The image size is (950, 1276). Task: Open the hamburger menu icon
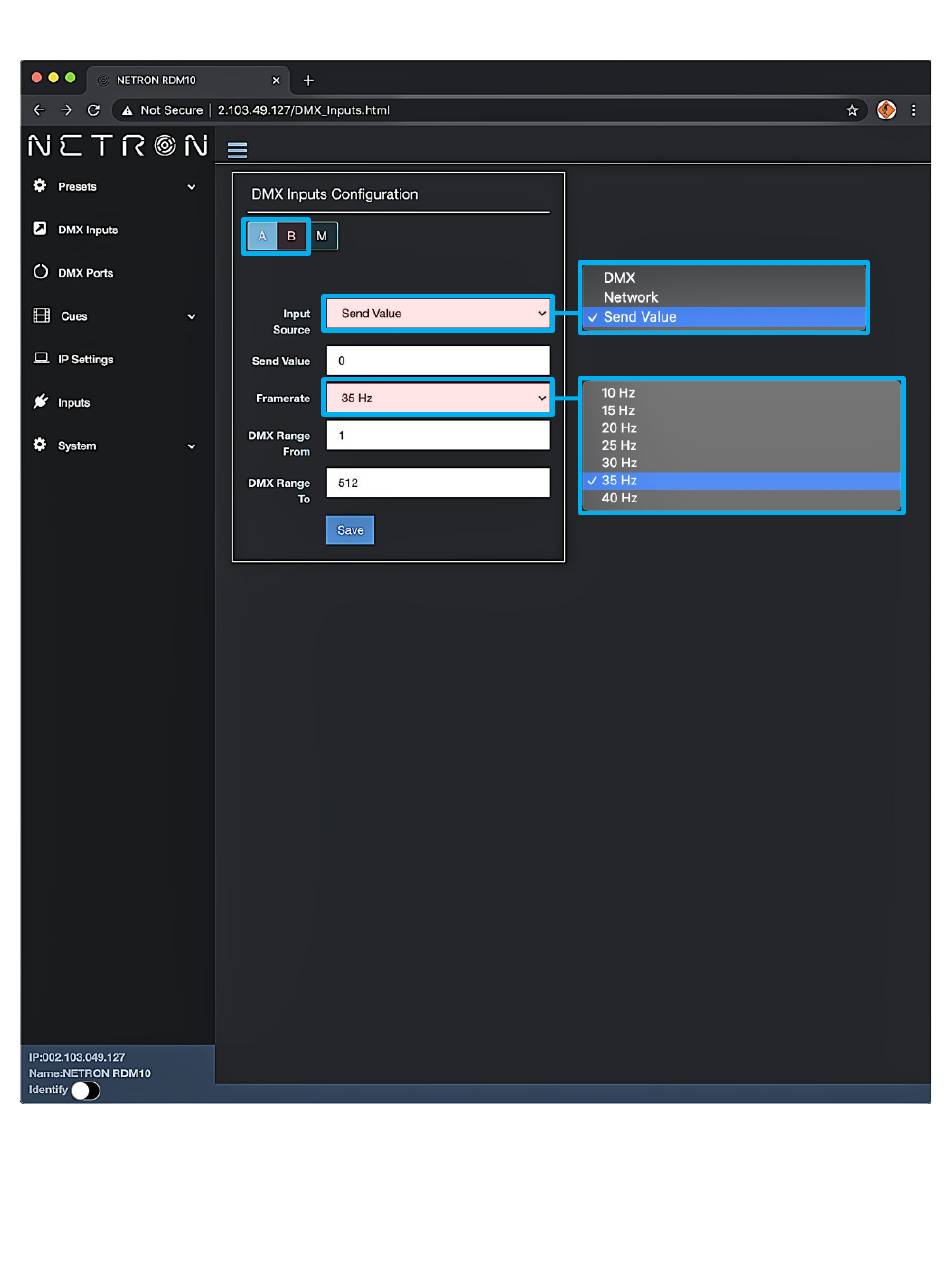[237, 150]
